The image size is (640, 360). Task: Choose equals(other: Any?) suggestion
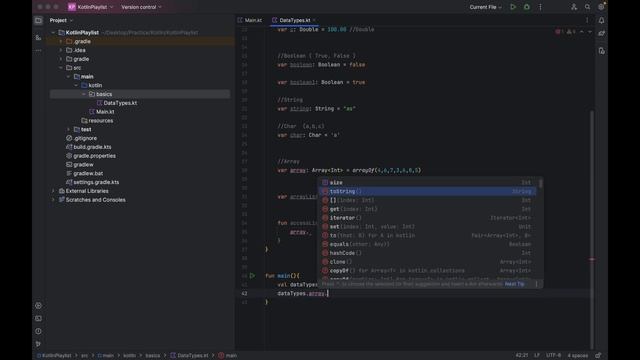coord(428,244)
